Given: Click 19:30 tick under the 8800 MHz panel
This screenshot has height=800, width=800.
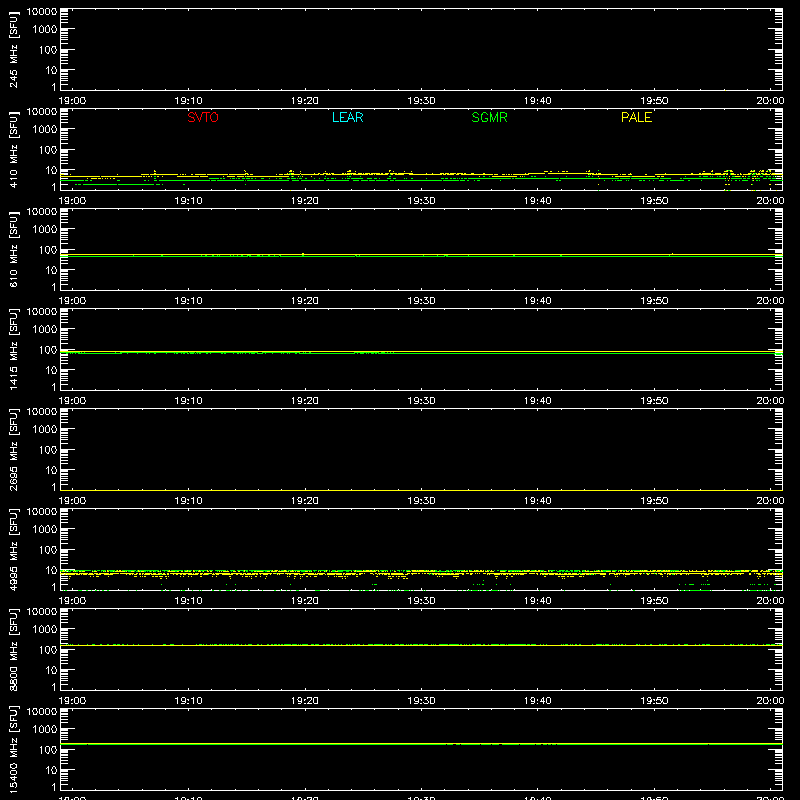Looking at the screenshot, I should (x=421, y=701).
